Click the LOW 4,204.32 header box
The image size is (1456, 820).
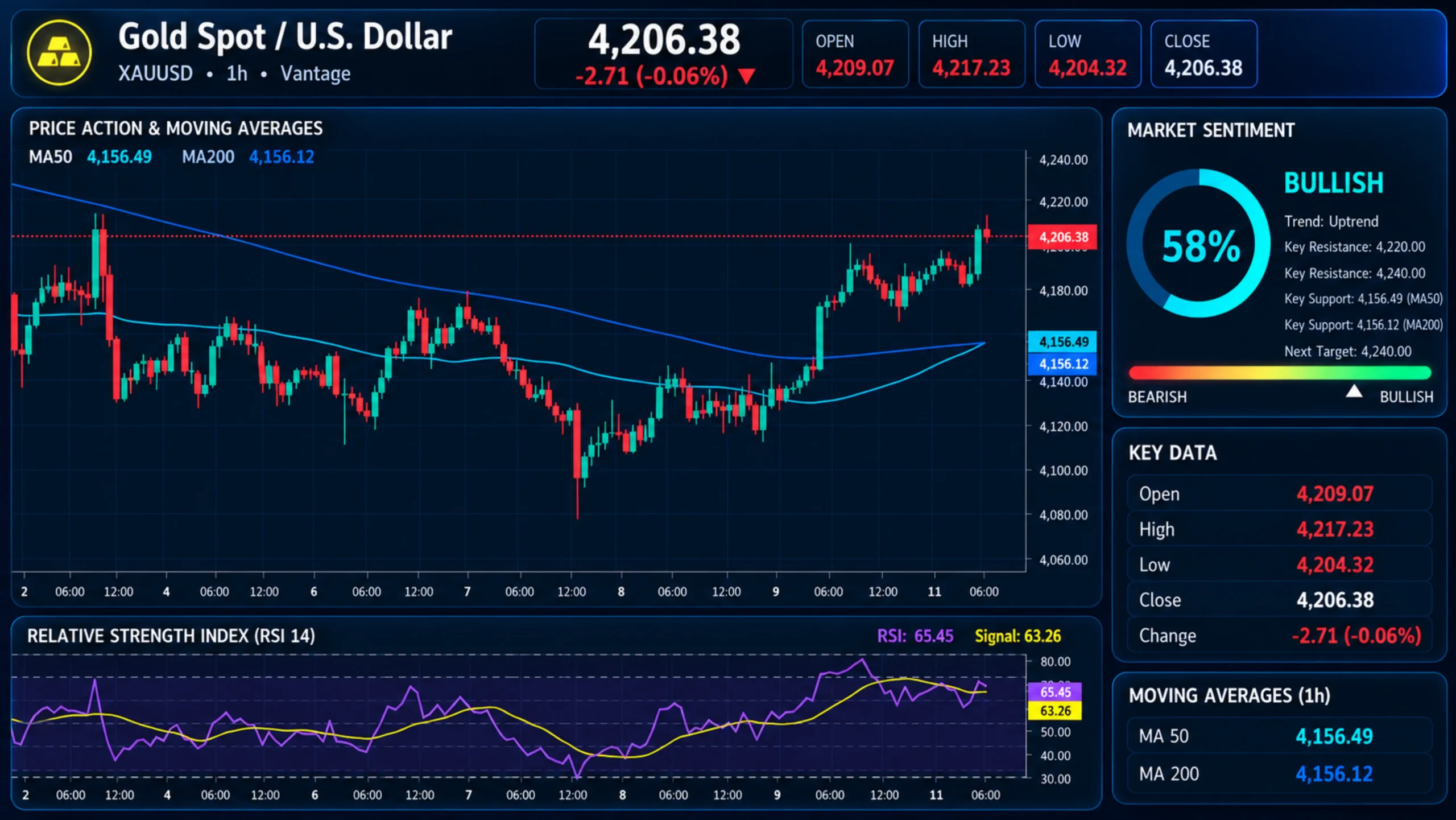1087,54
